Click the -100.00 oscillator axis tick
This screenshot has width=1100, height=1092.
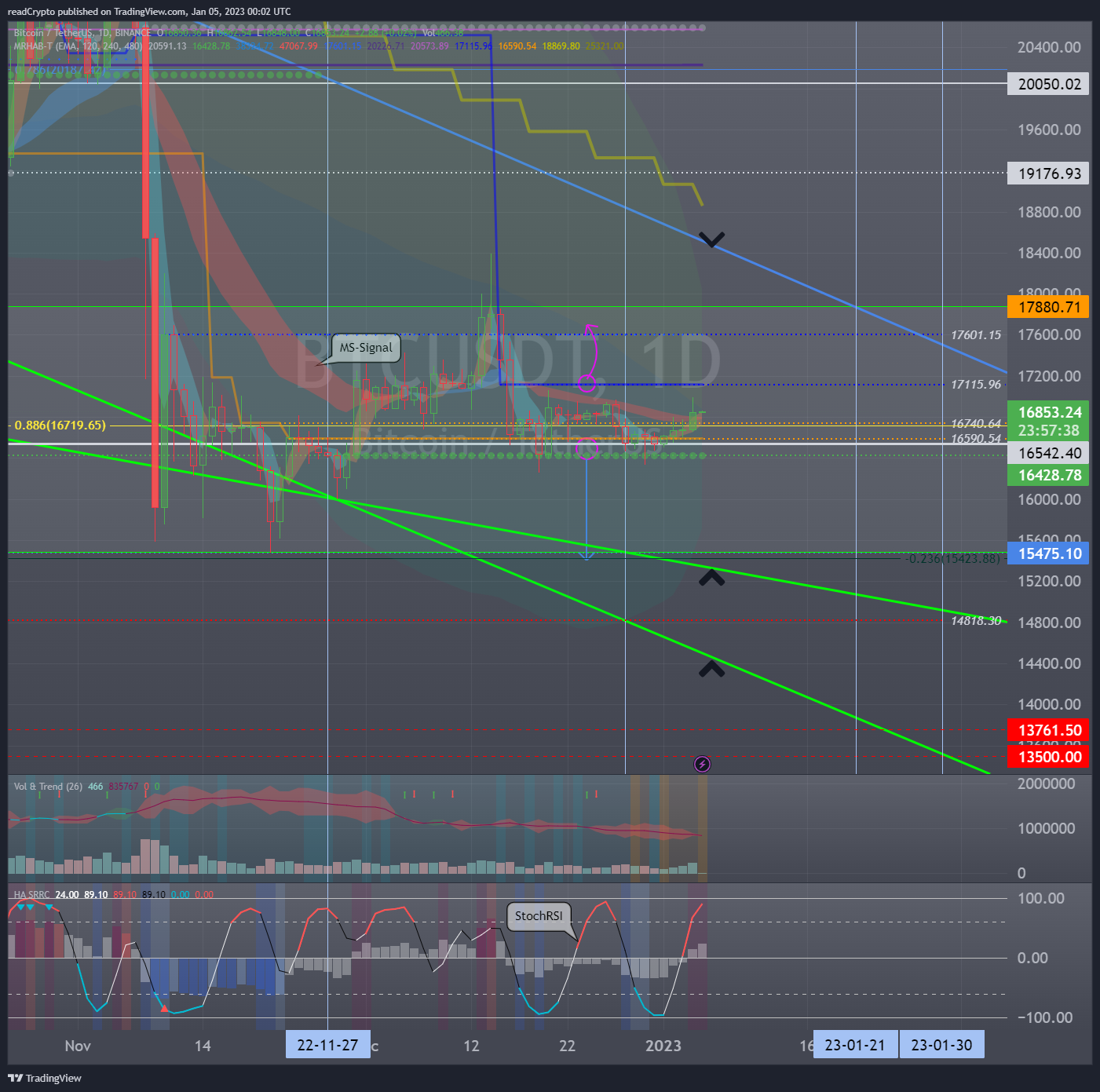pyautogui.click(x=1045, y=1017)
